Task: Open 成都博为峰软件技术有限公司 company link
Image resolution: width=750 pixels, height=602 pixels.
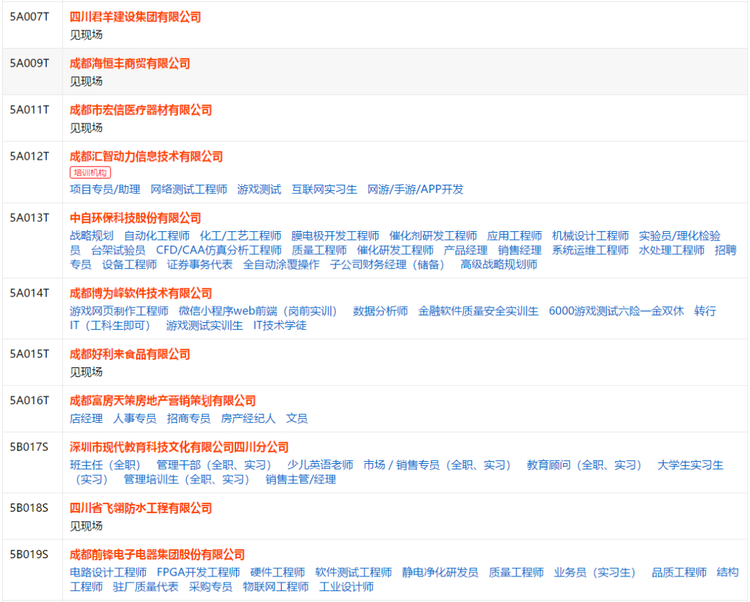Action: (x=141, y=293)
